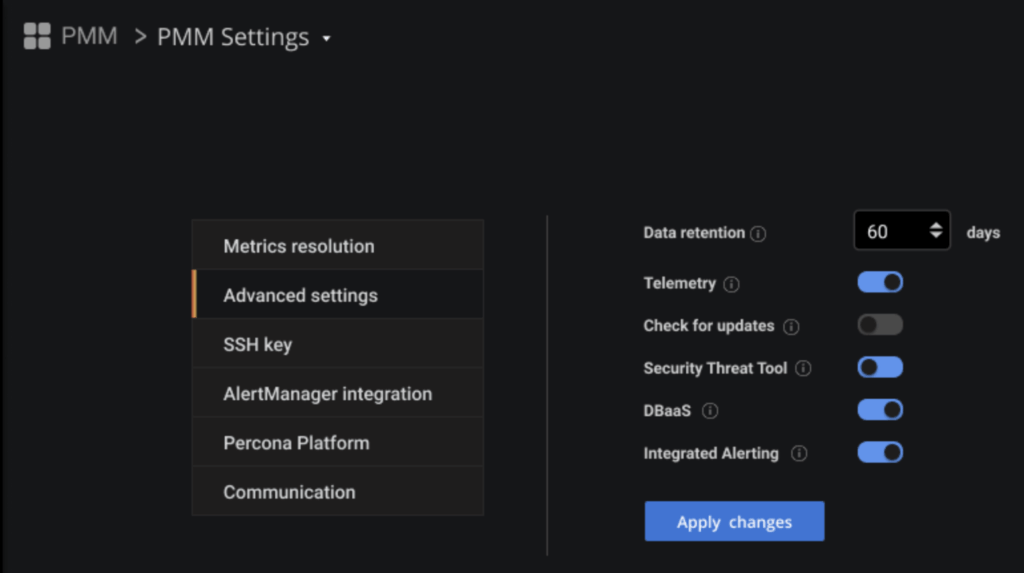Screen dimensions: 1024x573
Task: Enable the Check for updates toggle
Action: [x=880, y=325]
